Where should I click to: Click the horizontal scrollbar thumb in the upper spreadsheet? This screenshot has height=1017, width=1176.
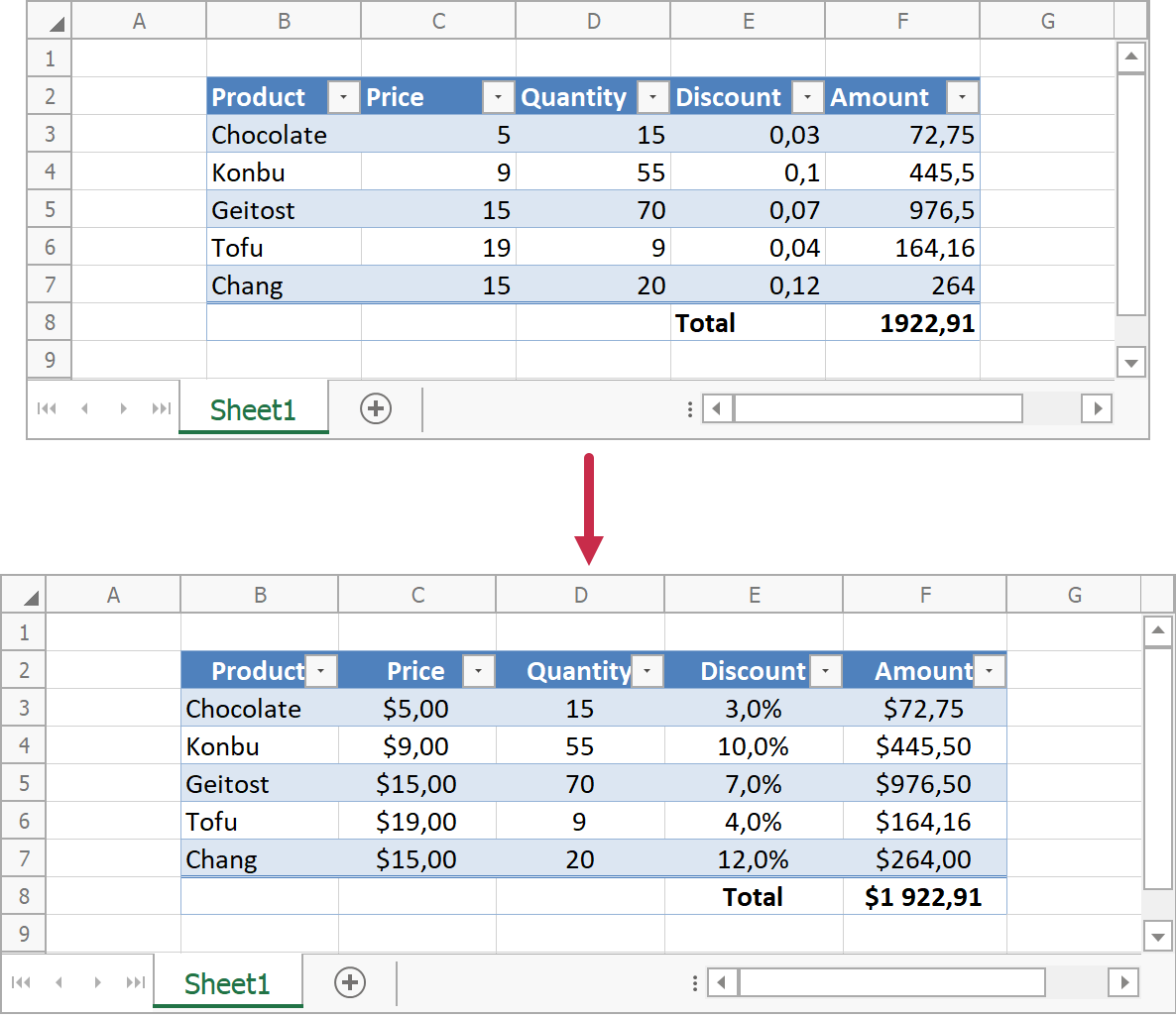[x=878, y=408]
